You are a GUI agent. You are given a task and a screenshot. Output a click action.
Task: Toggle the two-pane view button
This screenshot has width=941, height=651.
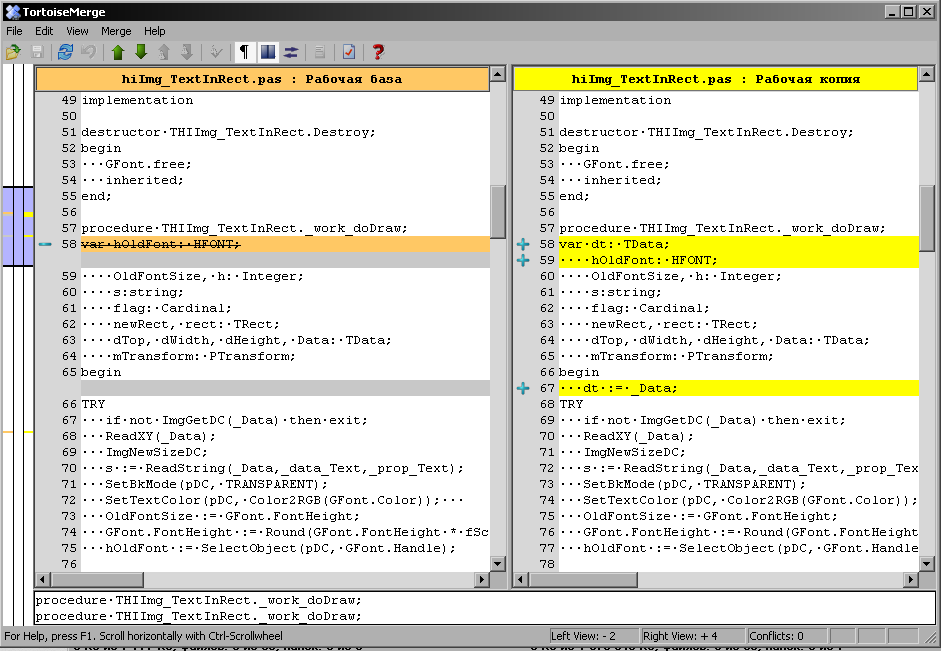pyautogui.click(x=268, y=52)
